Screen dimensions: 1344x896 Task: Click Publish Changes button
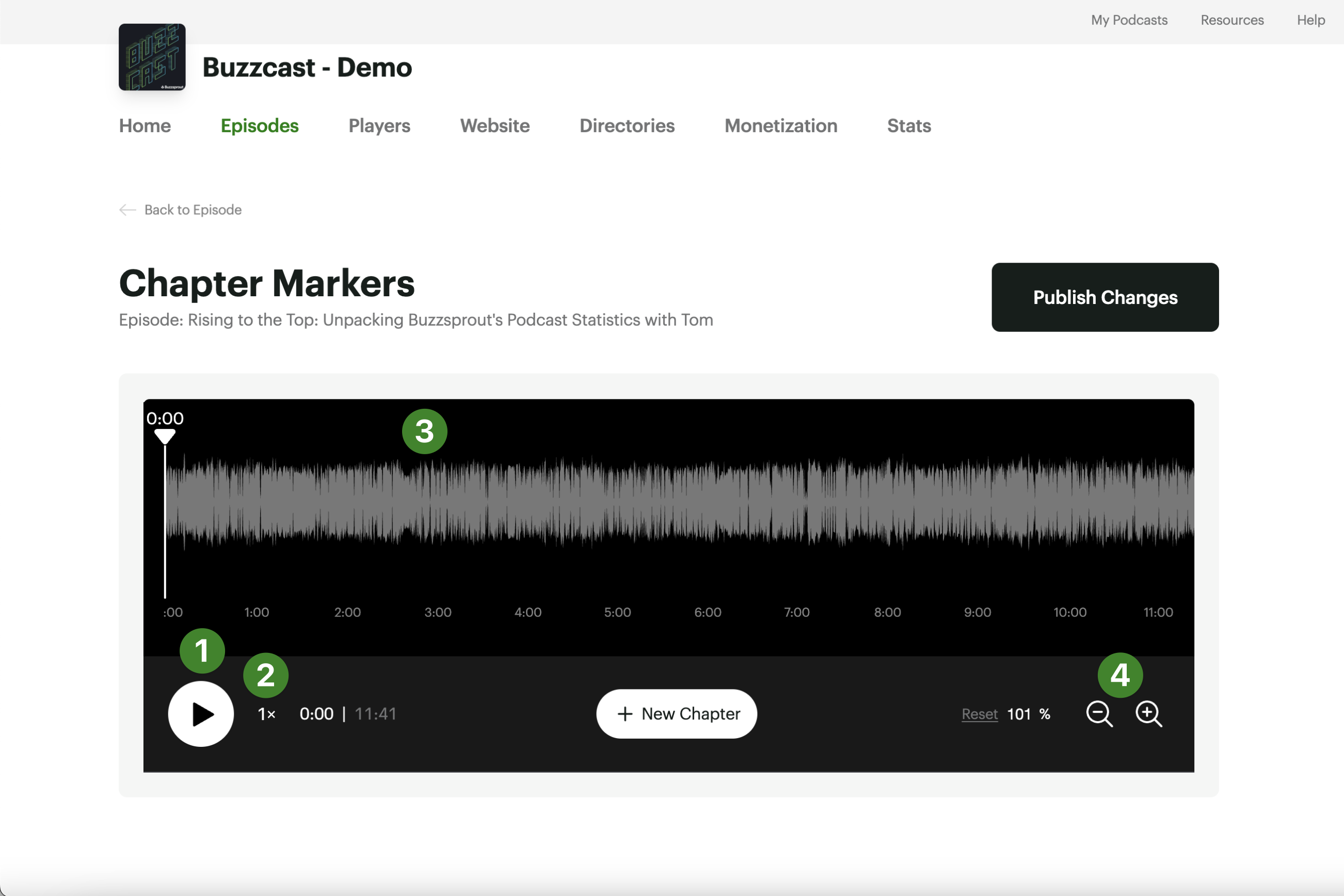pos(1105,297)
